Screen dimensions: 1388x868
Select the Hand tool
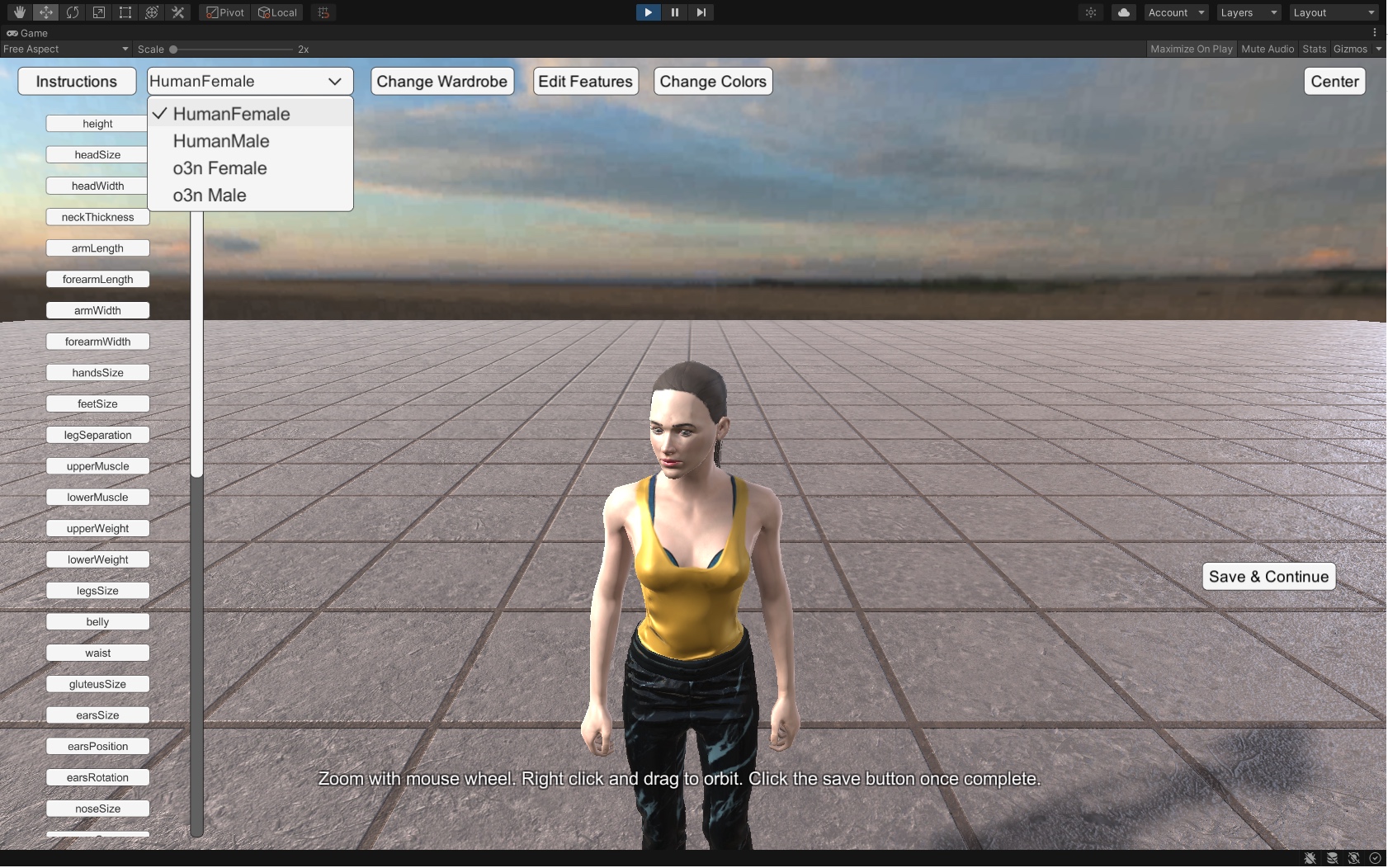[x=20, y=12]
